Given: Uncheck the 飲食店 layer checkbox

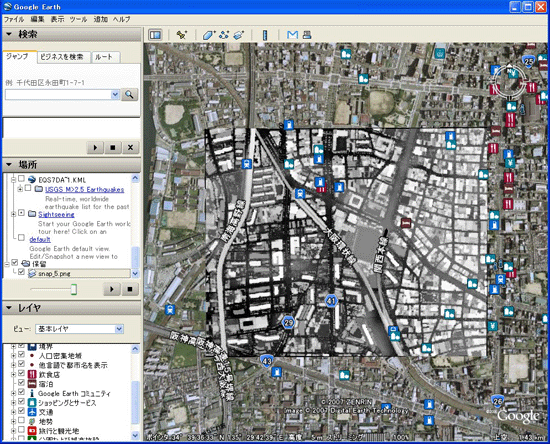Looking at the screenshot, I should (21, 374).
